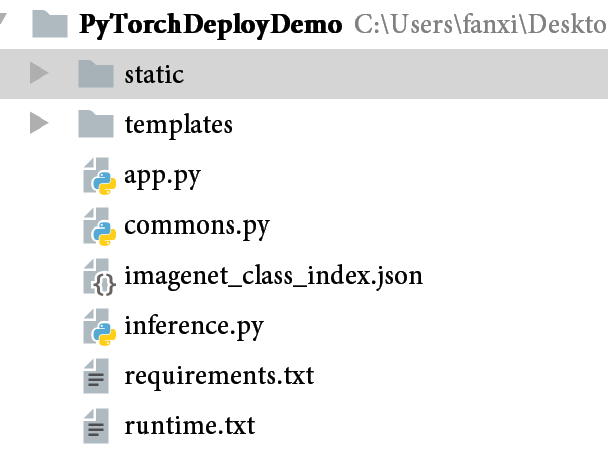This screenshot has height=454, width=608.
Task: Select the app.py file name
Action: [x=162, y=177]
